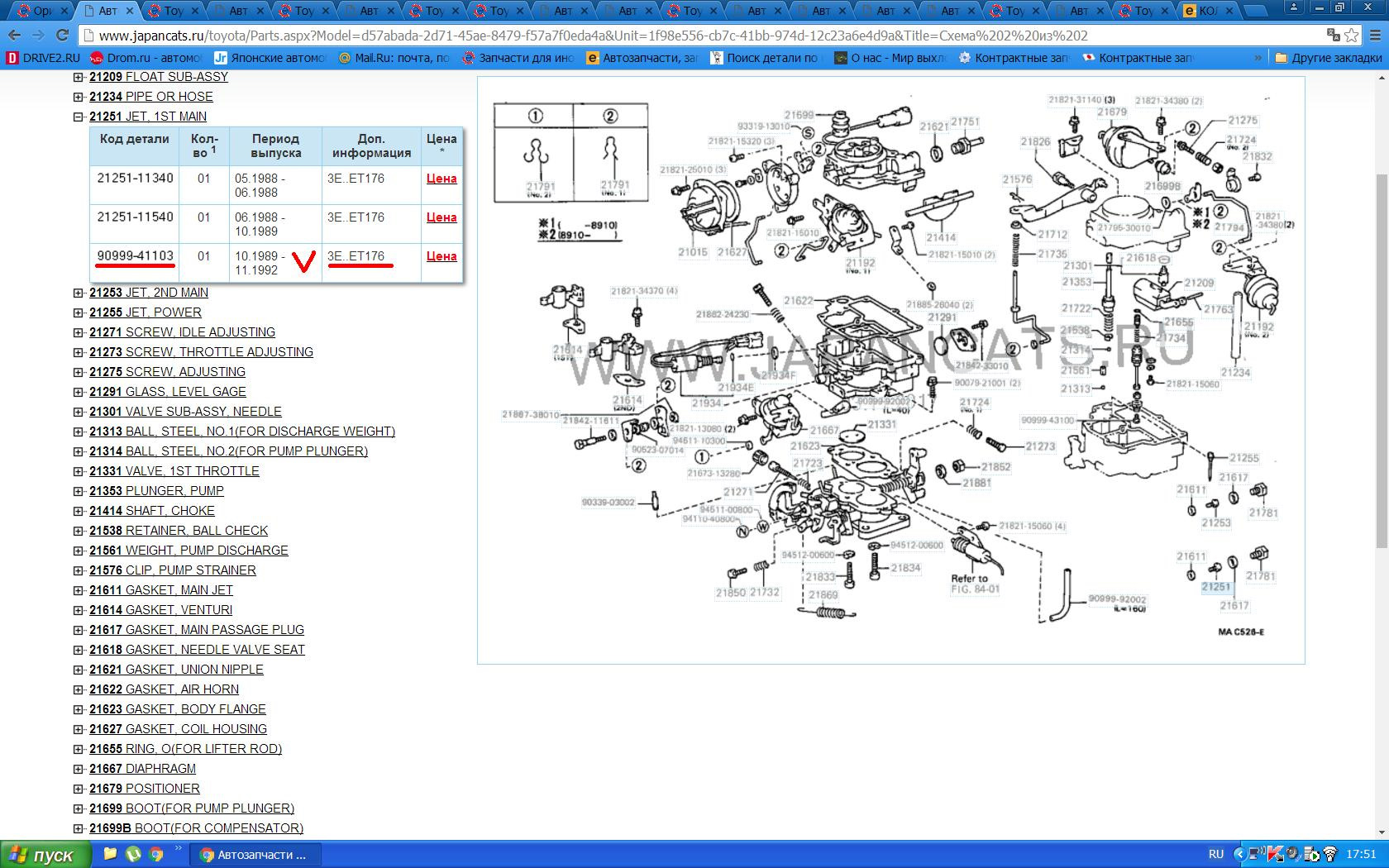
Task: Open Контрактные зап bookmark with gear icon
Action: (x=1014, y=58)
